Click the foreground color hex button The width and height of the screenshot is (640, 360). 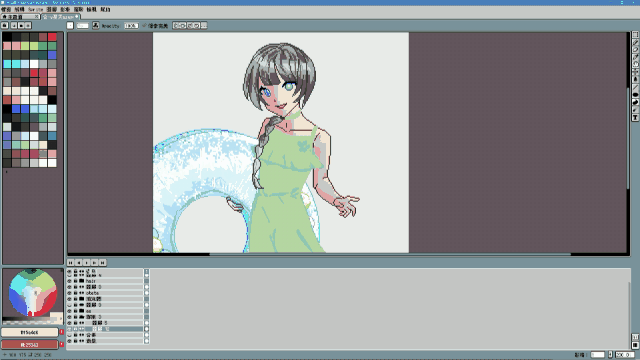(29, 332)
